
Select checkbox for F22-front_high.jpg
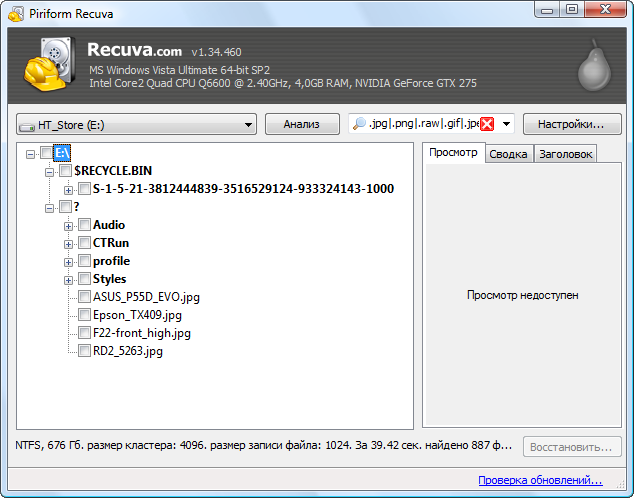pos(84,333)
